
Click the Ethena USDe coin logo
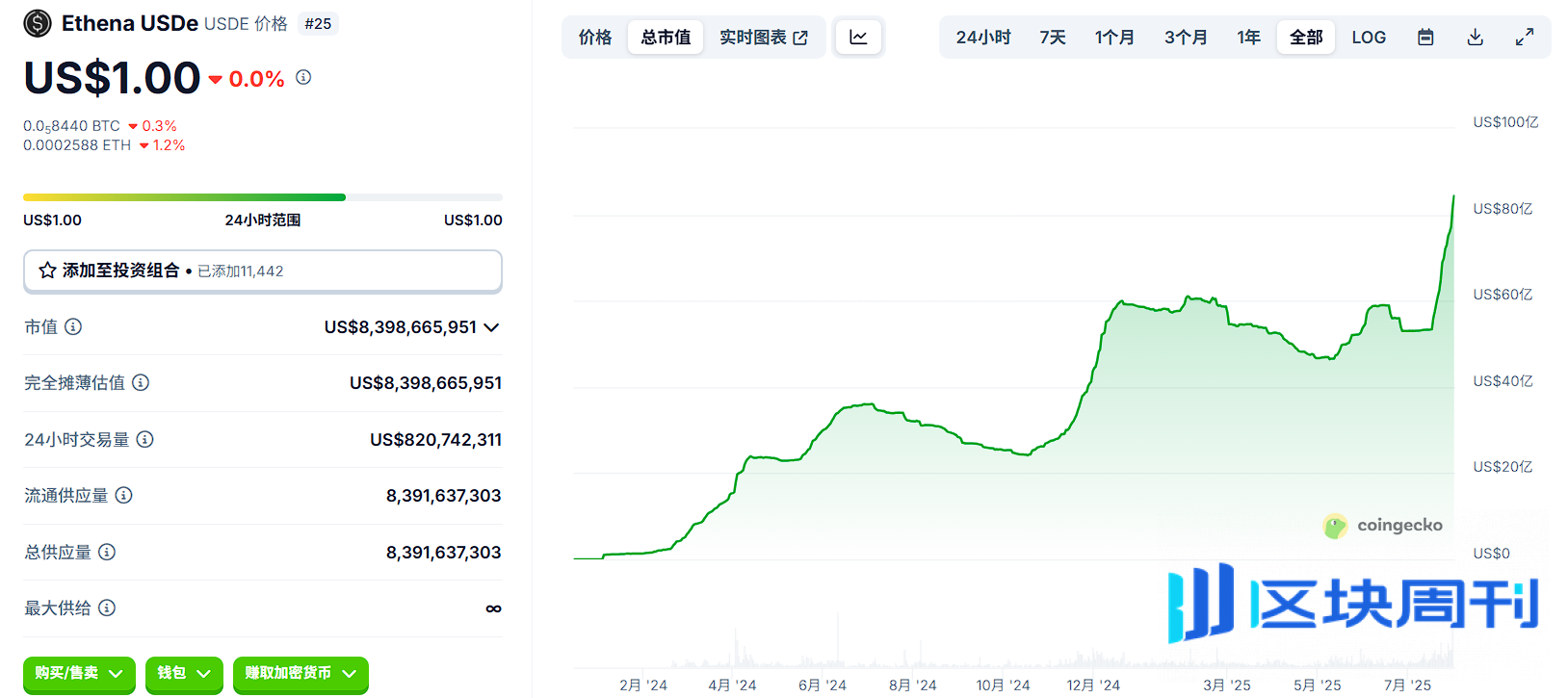pyautogui.click(x=38, y=23)
